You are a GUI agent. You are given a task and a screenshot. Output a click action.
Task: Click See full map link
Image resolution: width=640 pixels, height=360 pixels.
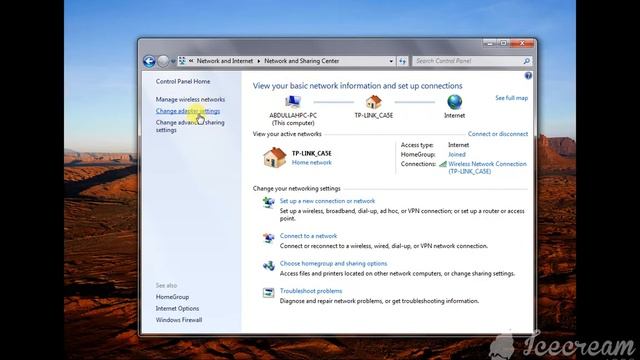511,98
